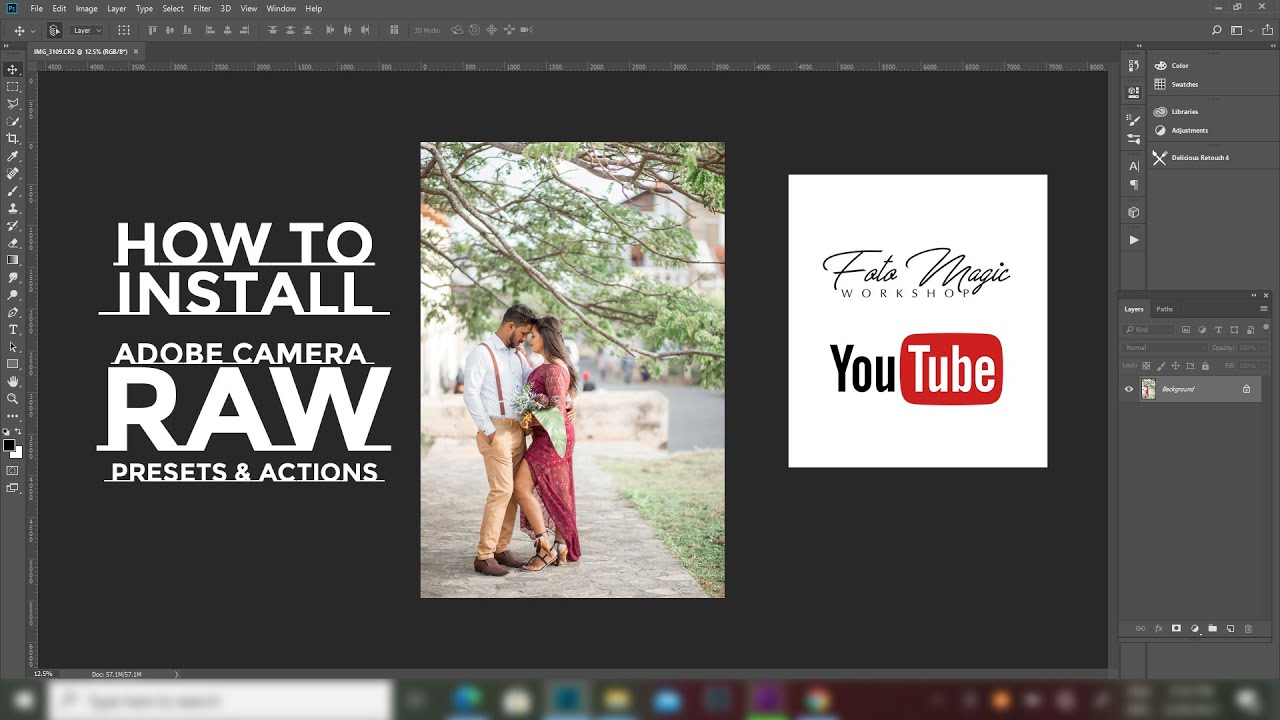Open the Window menu

click(281, 8)
